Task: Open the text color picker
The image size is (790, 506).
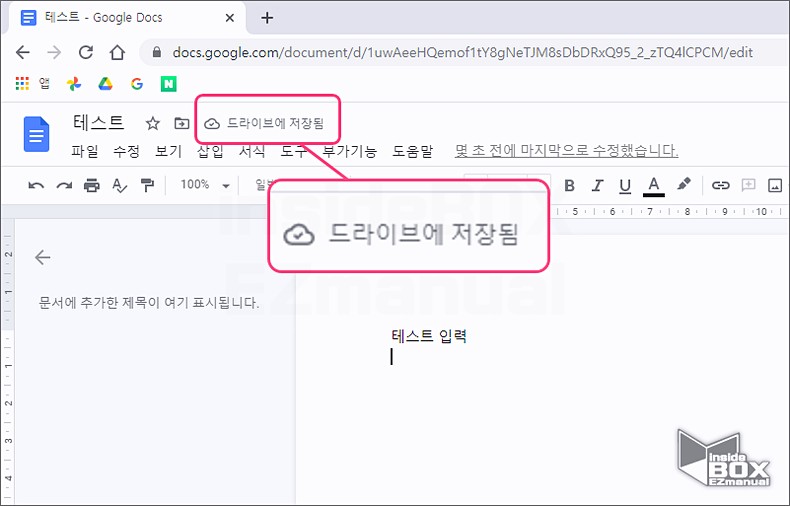Action: (x=654, y=185)
